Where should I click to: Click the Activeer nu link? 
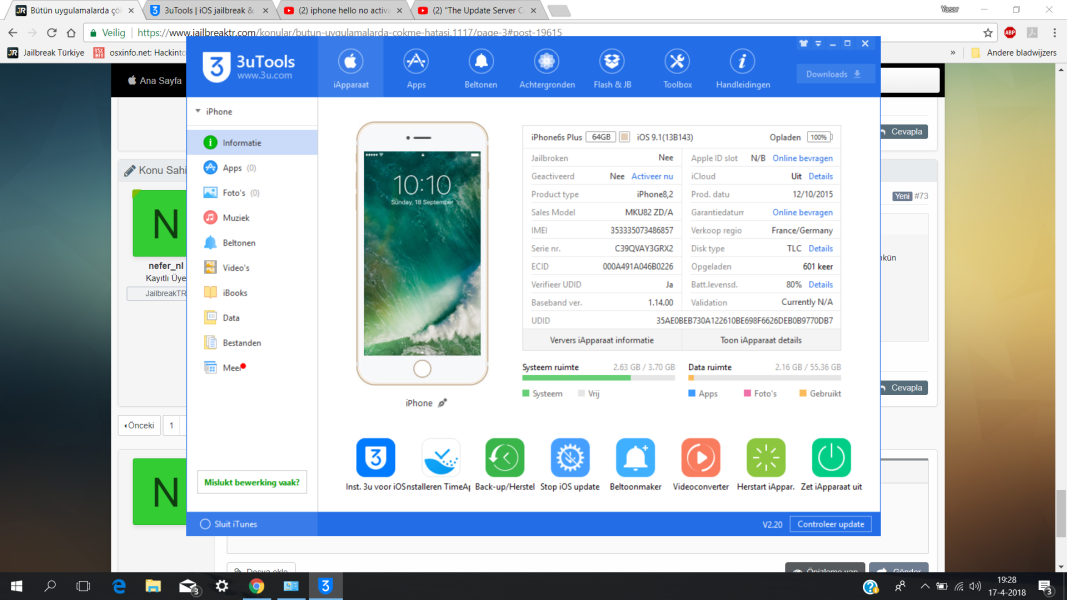pyautogui.click(x=652, y=176)
